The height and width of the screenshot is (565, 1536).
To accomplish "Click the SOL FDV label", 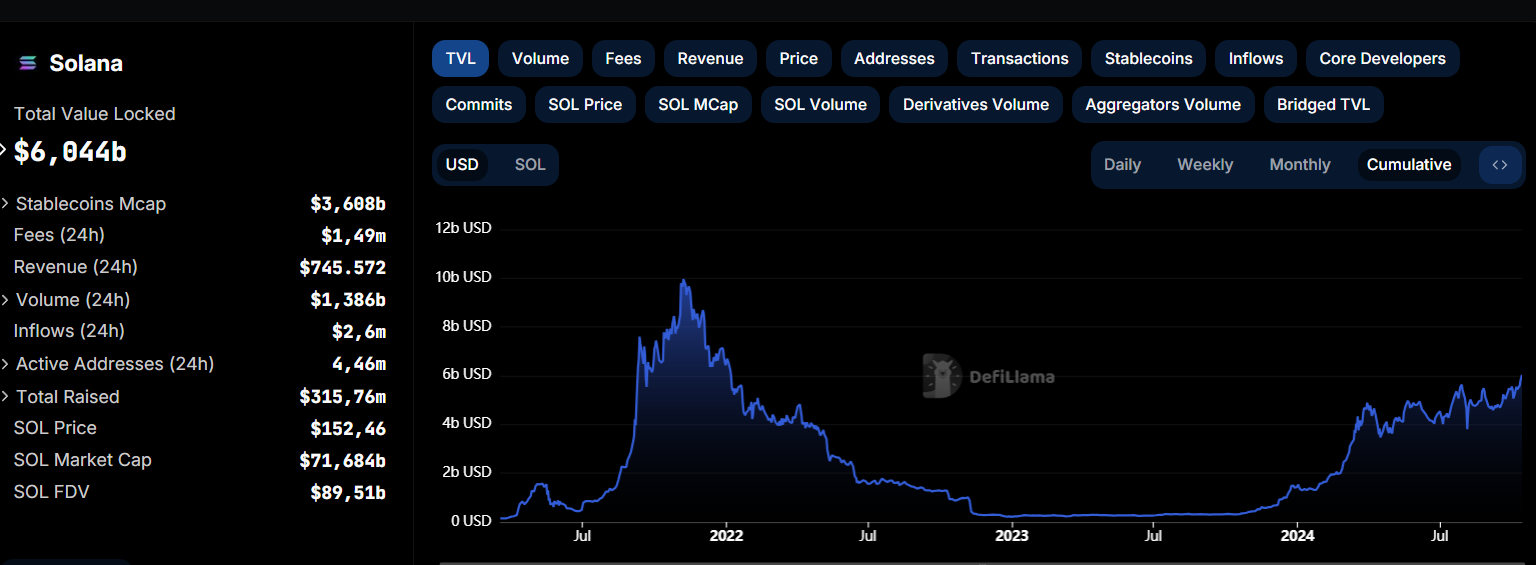I will (x=52, y=492).
